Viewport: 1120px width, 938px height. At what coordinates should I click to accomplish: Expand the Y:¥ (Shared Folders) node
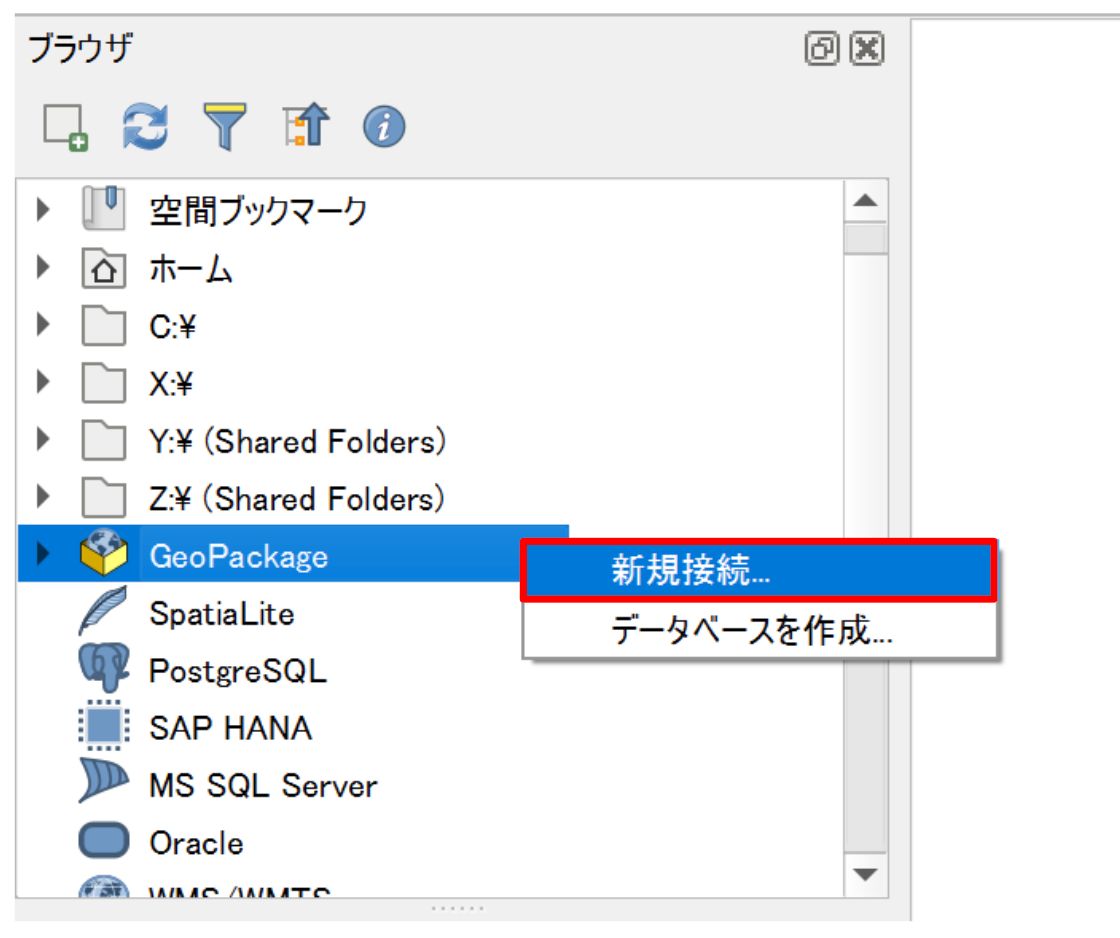(x=43, y=439)
